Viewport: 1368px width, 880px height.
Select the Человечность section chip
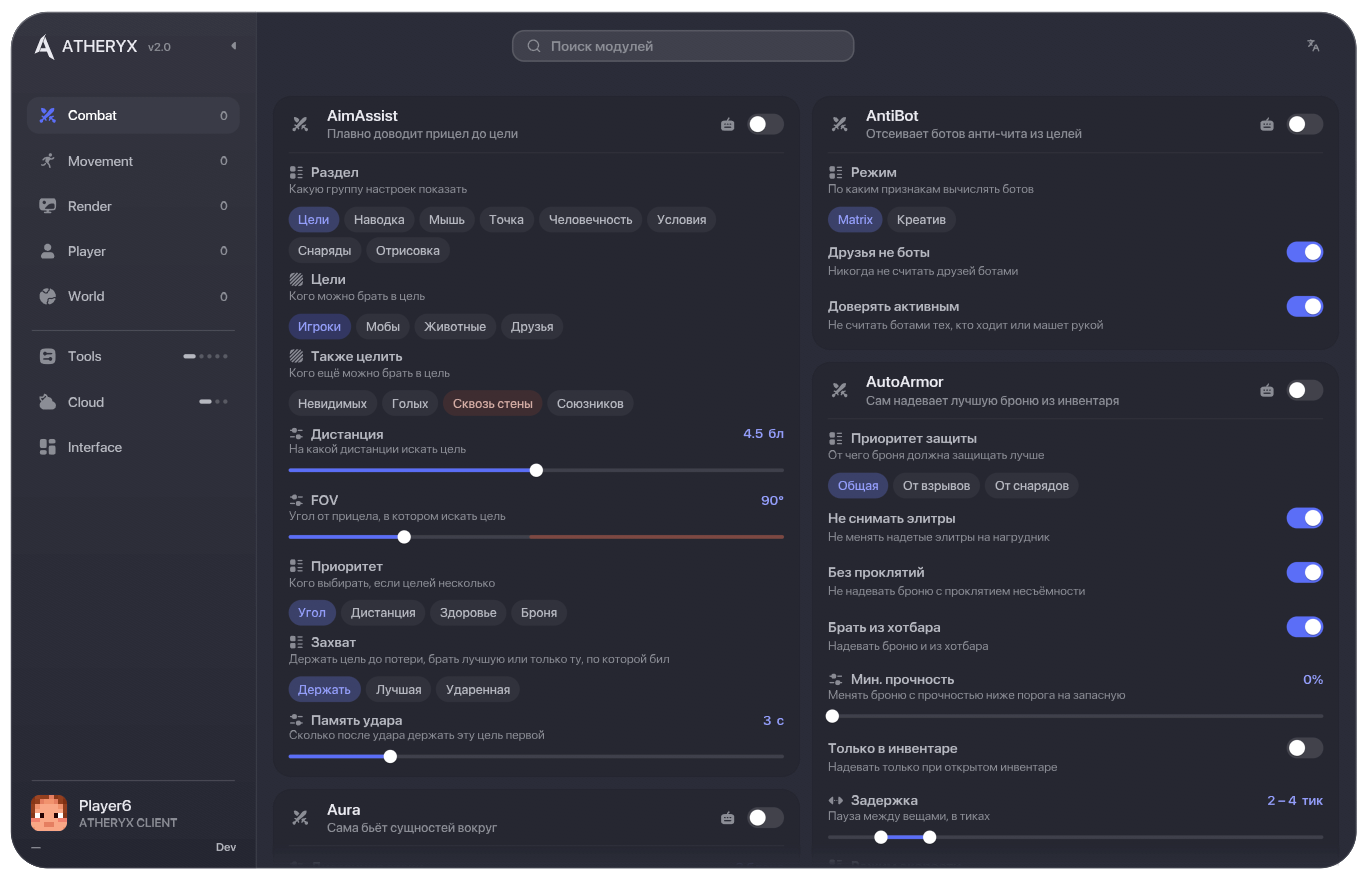590,220
